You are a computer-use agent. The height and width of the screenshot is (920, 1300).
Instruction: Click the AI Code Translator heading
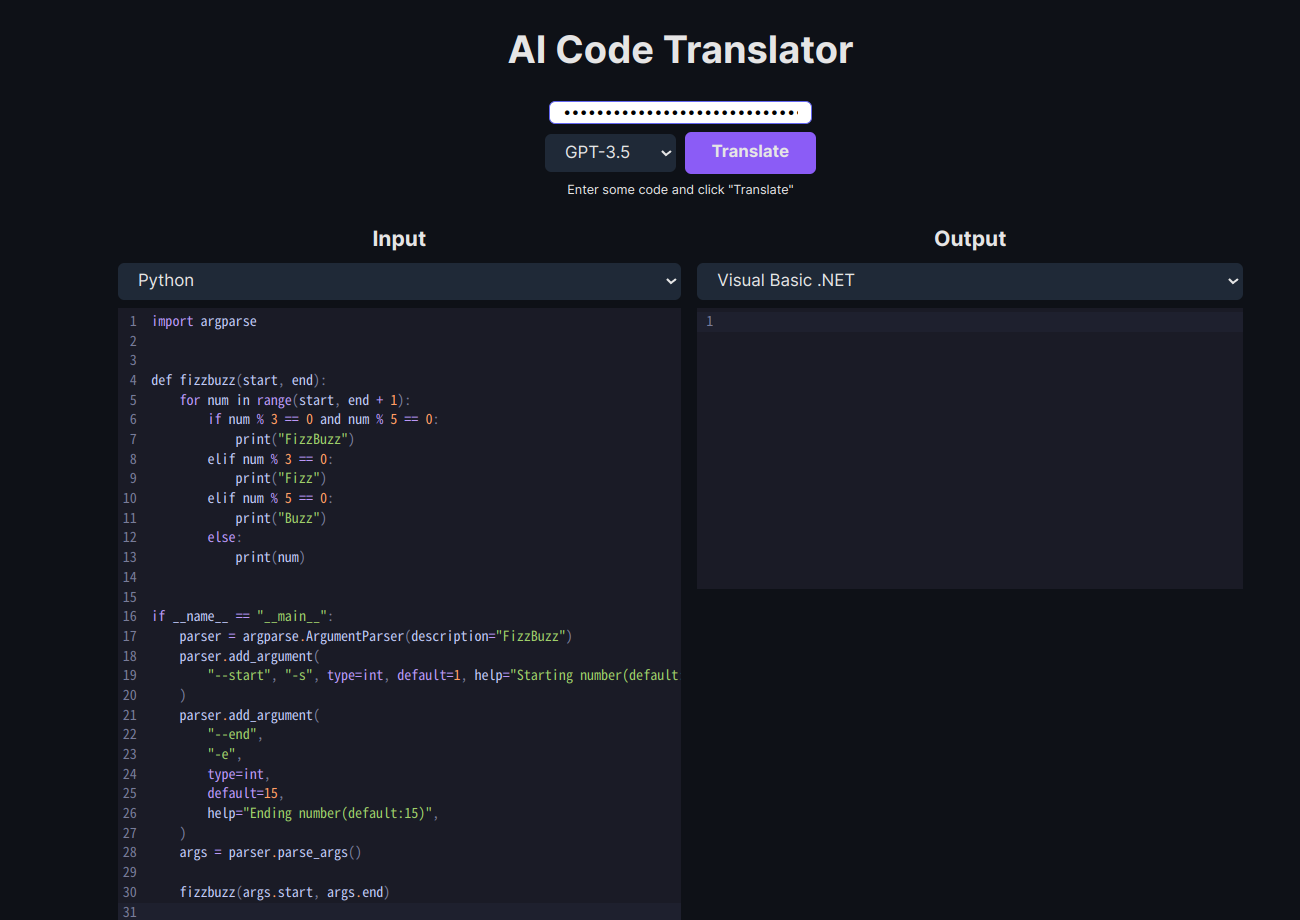click(680, 49)
